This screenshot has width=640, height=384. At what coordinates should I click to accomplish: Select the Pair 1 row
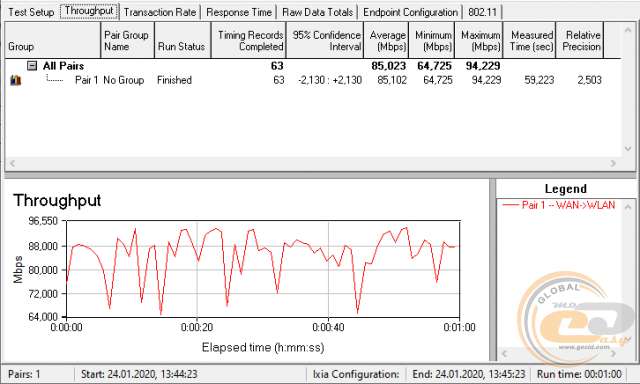[x=313, y=80]
